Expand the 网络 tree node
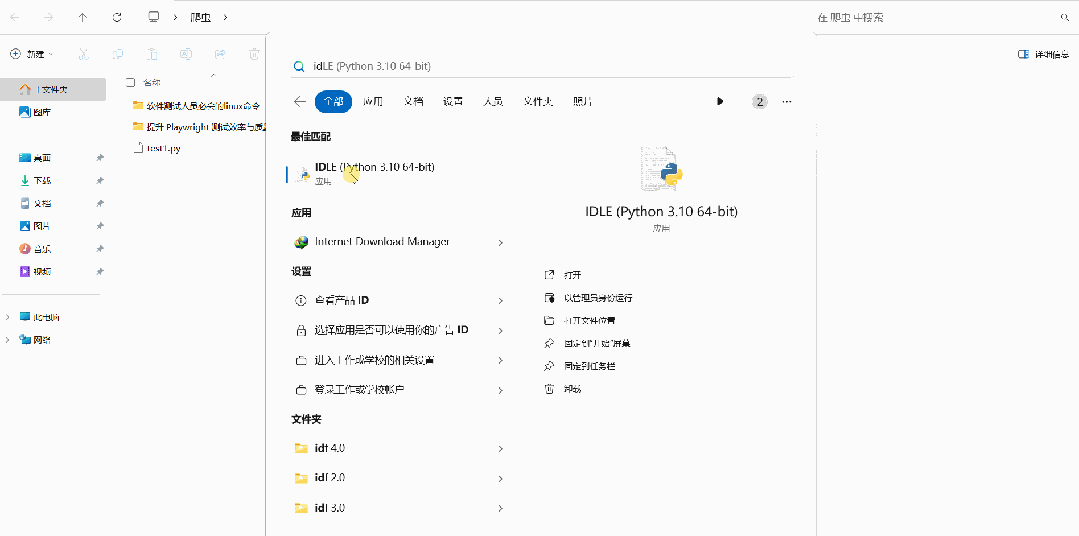This screenshot has width=1079, height=536. point(8,340)
